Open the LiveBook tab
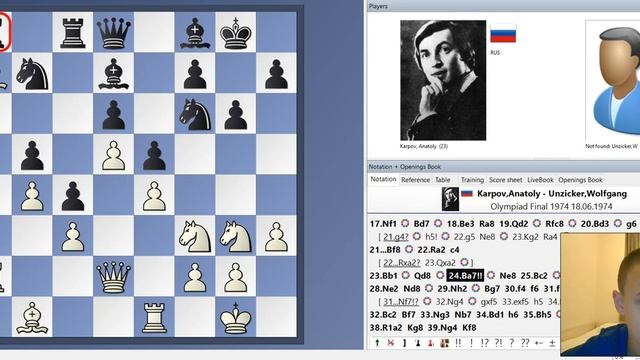640x360 pixels. tap(540, 180)
